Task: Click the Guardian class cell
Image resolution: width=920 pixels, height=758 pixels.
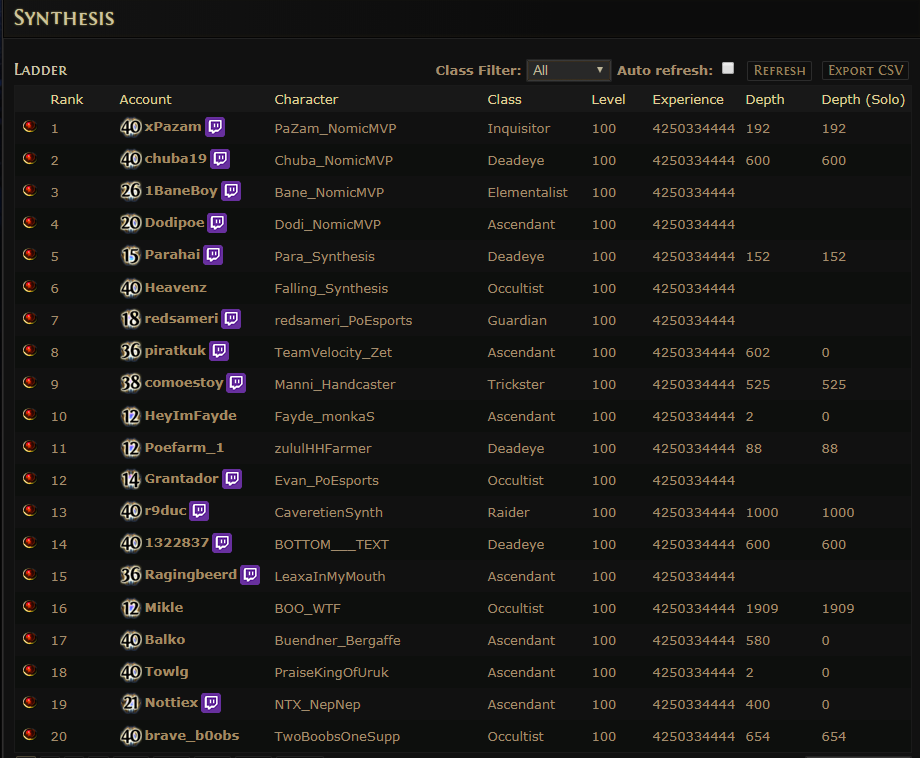Action: click(x=517, y=320)
